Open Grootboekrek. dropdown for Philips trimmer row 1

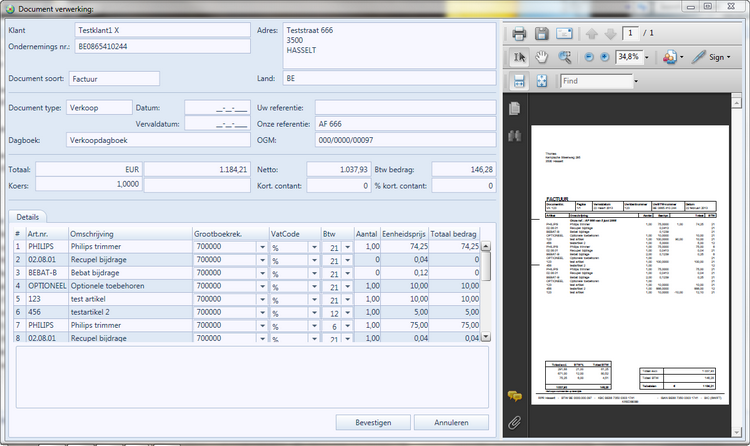[x=262, y=247]
